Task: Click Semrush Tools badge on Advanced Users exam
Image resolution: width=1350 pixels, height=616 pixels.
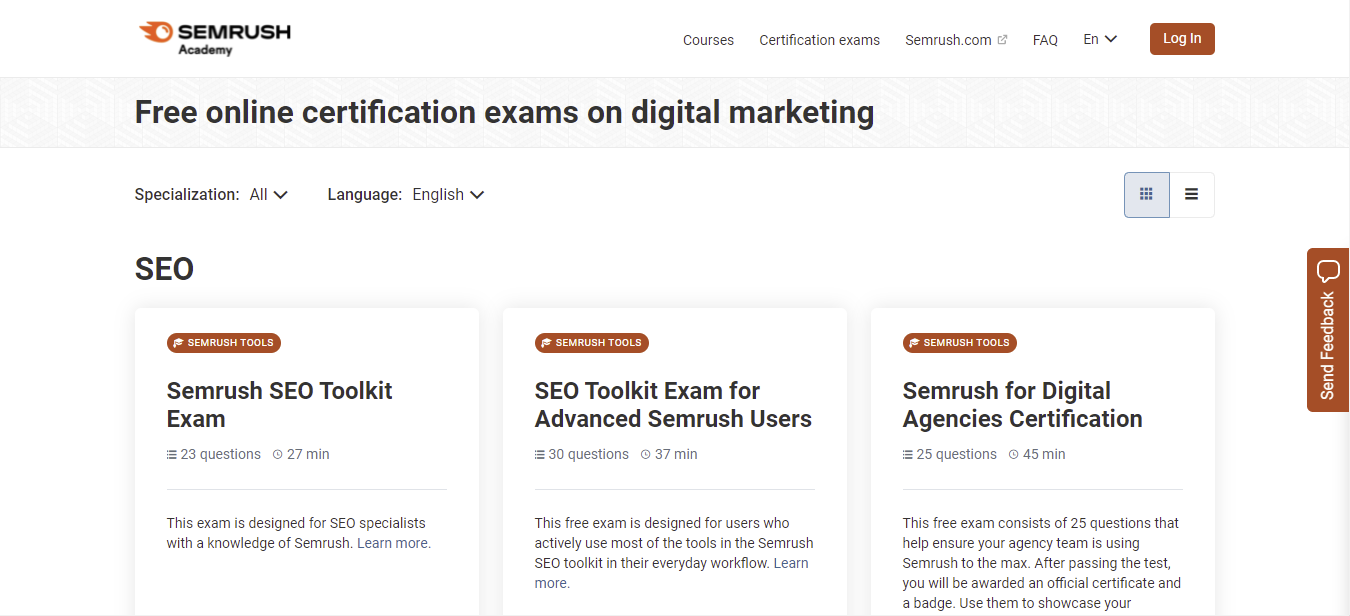Action: coord(592,343)
